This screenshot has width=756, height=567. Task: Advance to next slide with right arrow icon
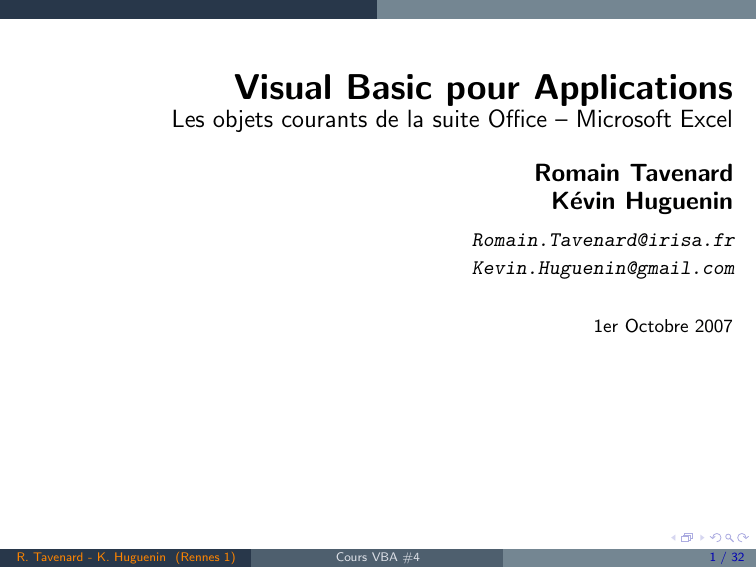[x=702, y=538]
